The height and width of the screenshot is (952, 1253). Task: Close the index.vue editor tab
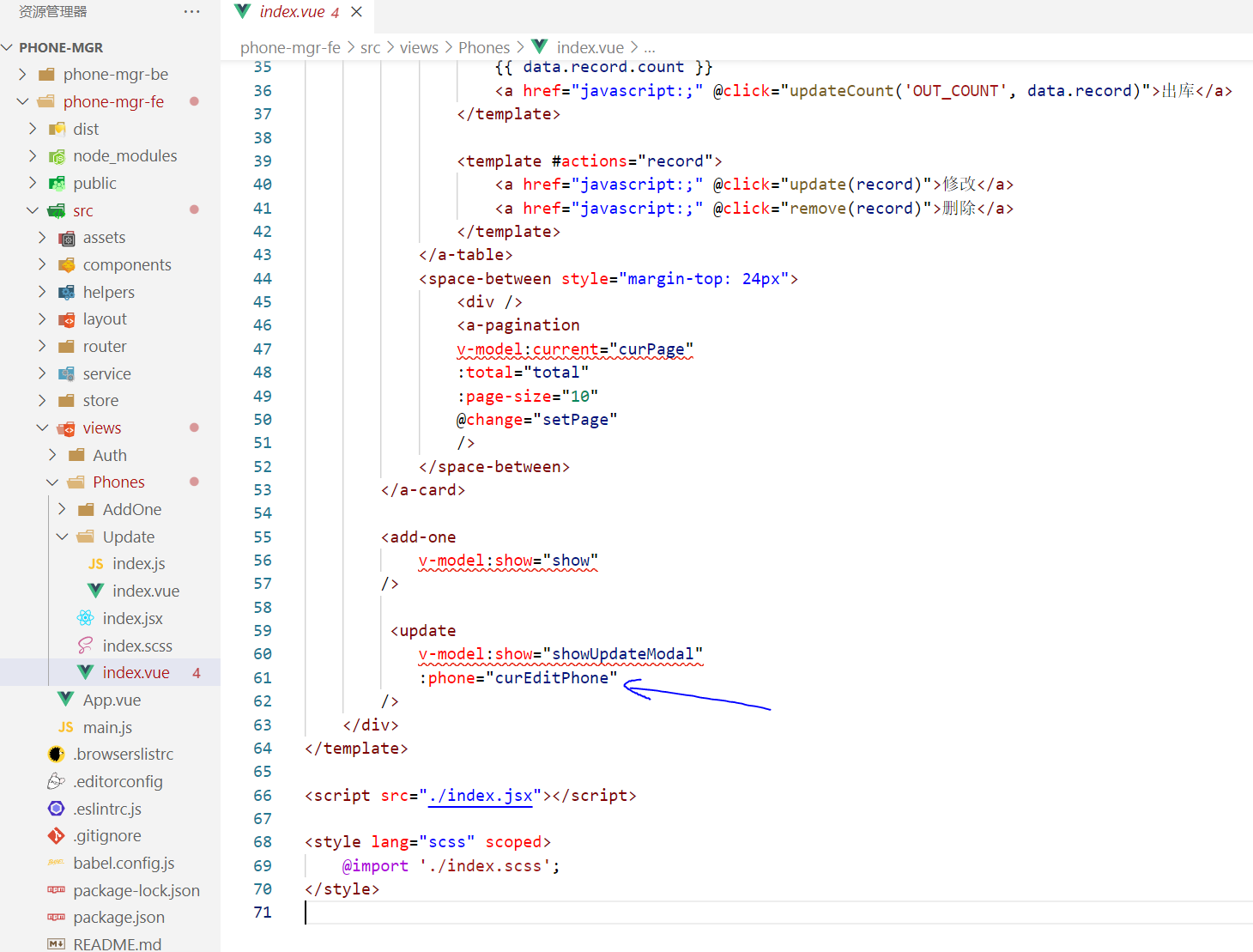[356, 12]
